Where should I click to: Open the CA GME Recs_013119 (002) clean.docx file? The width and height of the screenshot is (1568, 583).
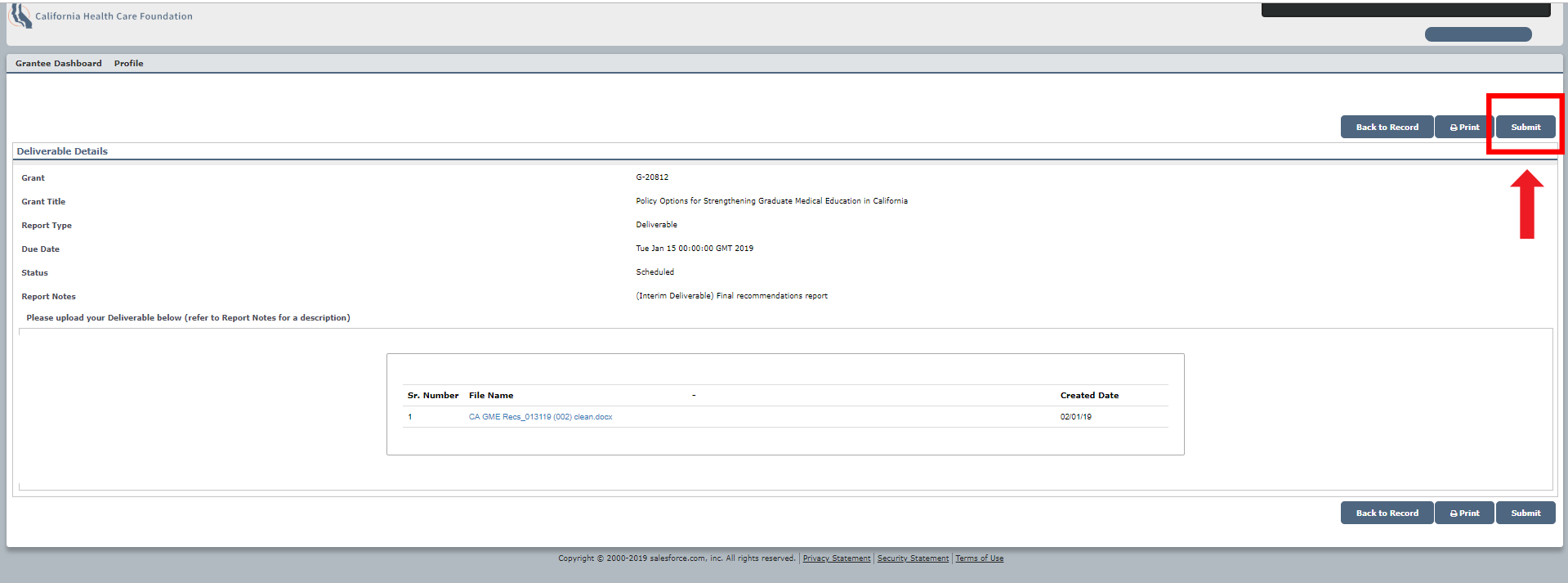pos(540,417)
